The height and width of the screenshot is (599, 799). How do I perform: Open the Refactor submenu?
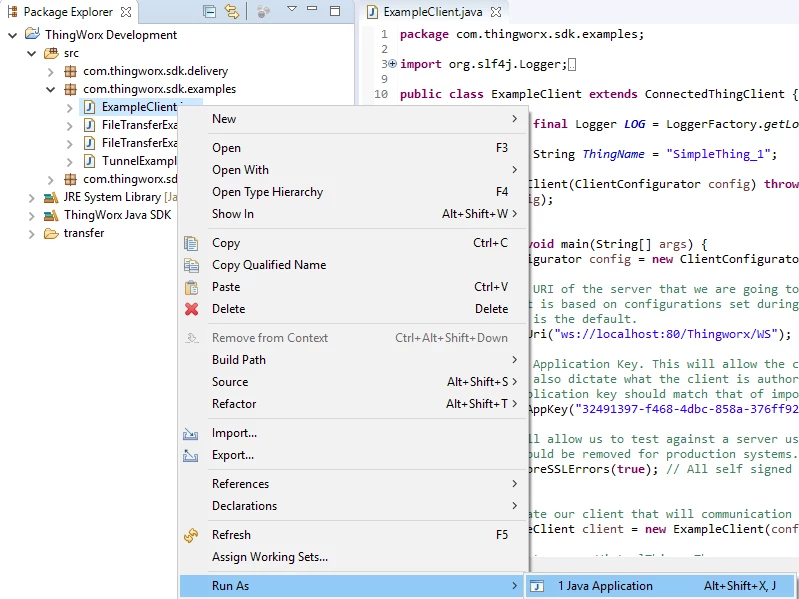(x=353, y=403)
